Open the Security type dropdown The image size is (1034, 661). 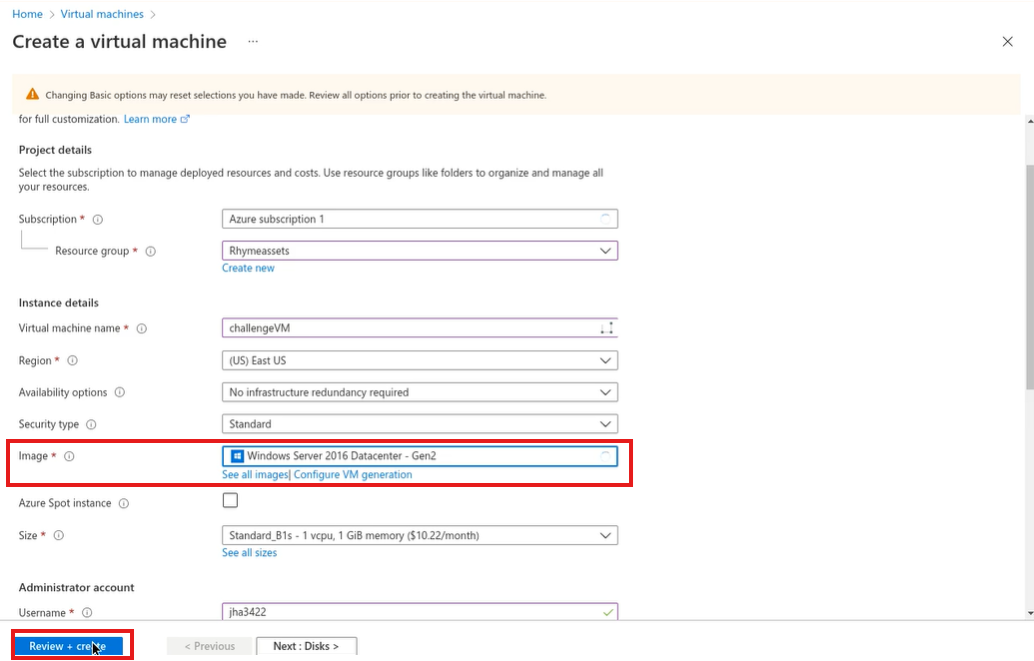click(420, 424)
